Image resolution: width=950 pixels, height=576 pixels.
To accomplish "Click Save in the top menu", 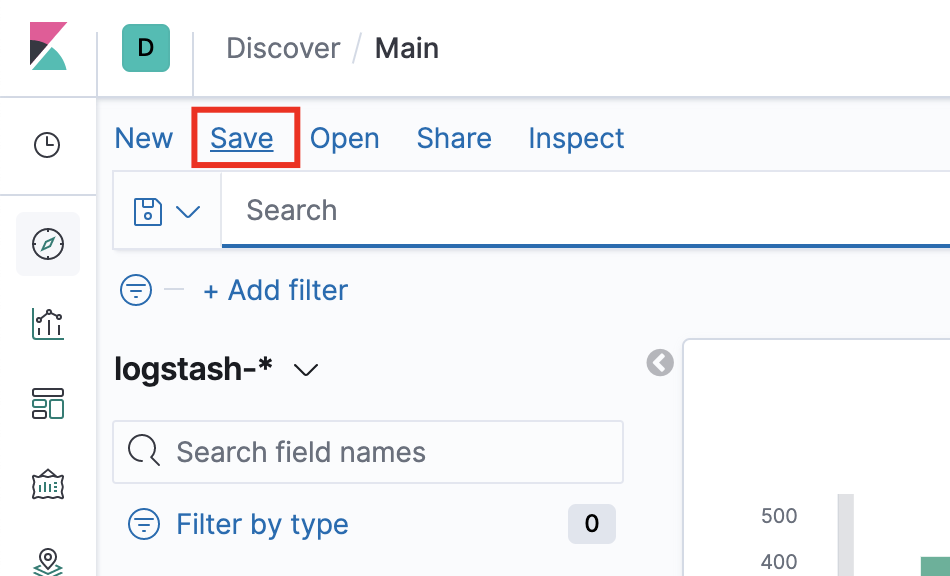I will pyautogui.click(x=242, y=138).
